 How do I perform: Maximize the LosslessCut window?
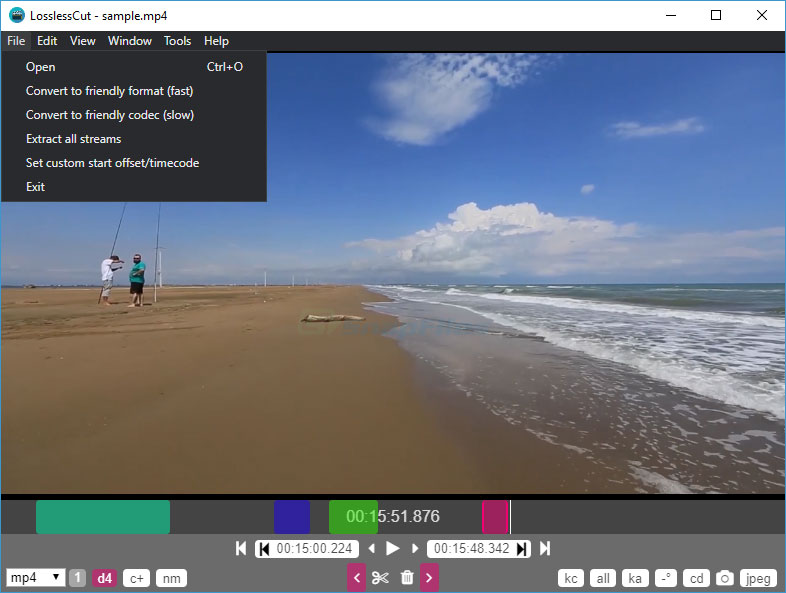pos(716,16)
